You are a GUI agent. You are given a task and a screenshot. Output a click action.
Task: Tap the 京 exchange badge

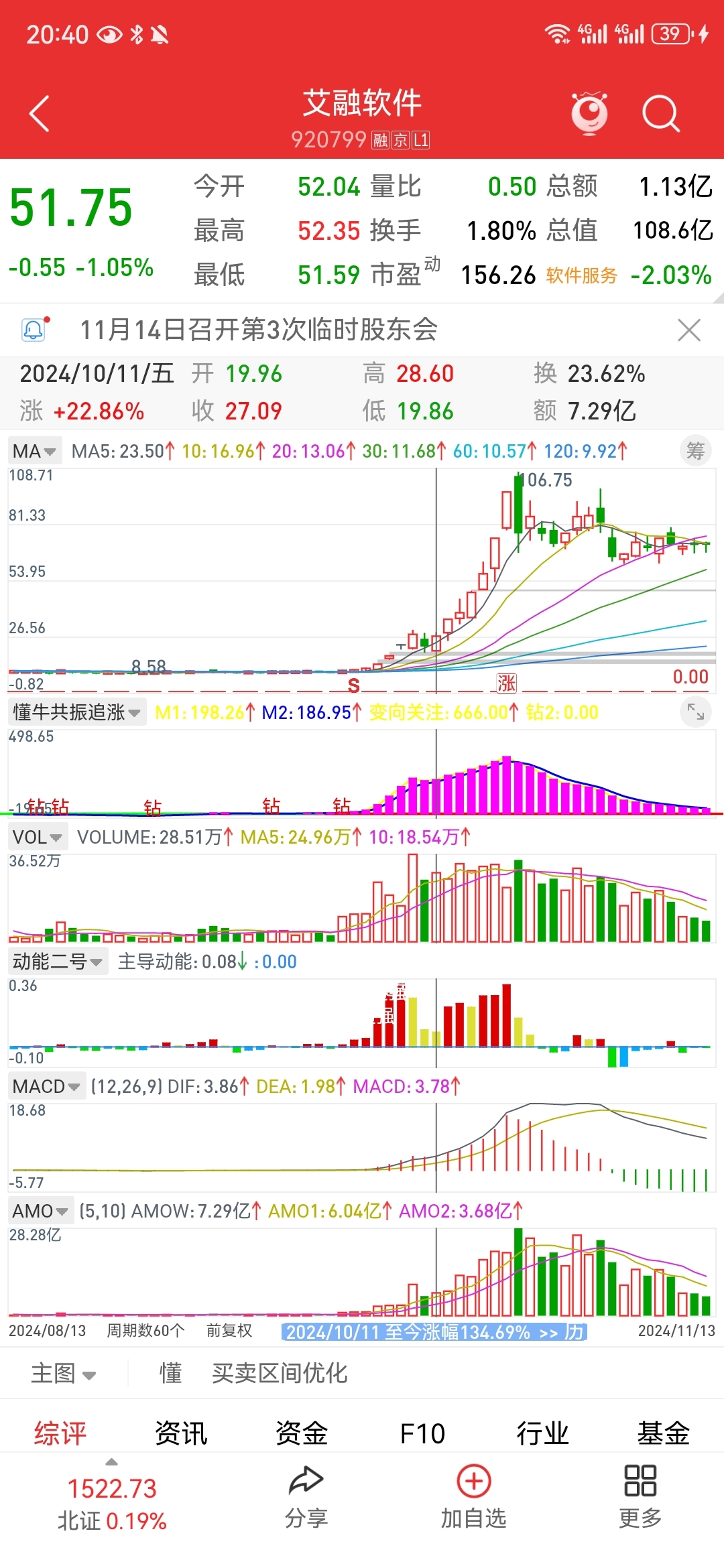coord(401,140)
